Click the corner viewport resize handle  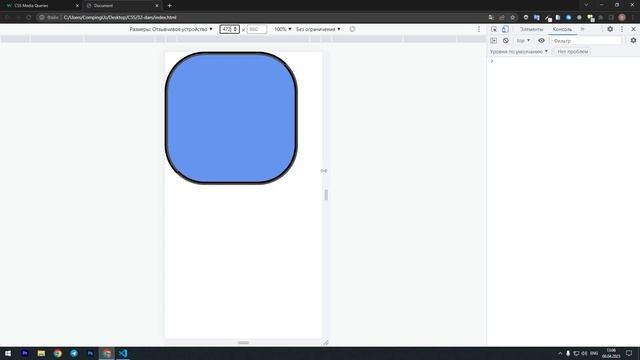point(326,342)
